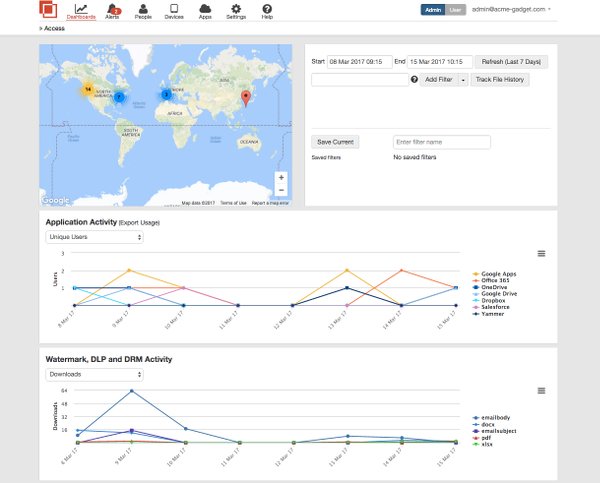Open the Add Filter dropdown arrow

click(x=463, y=80)
